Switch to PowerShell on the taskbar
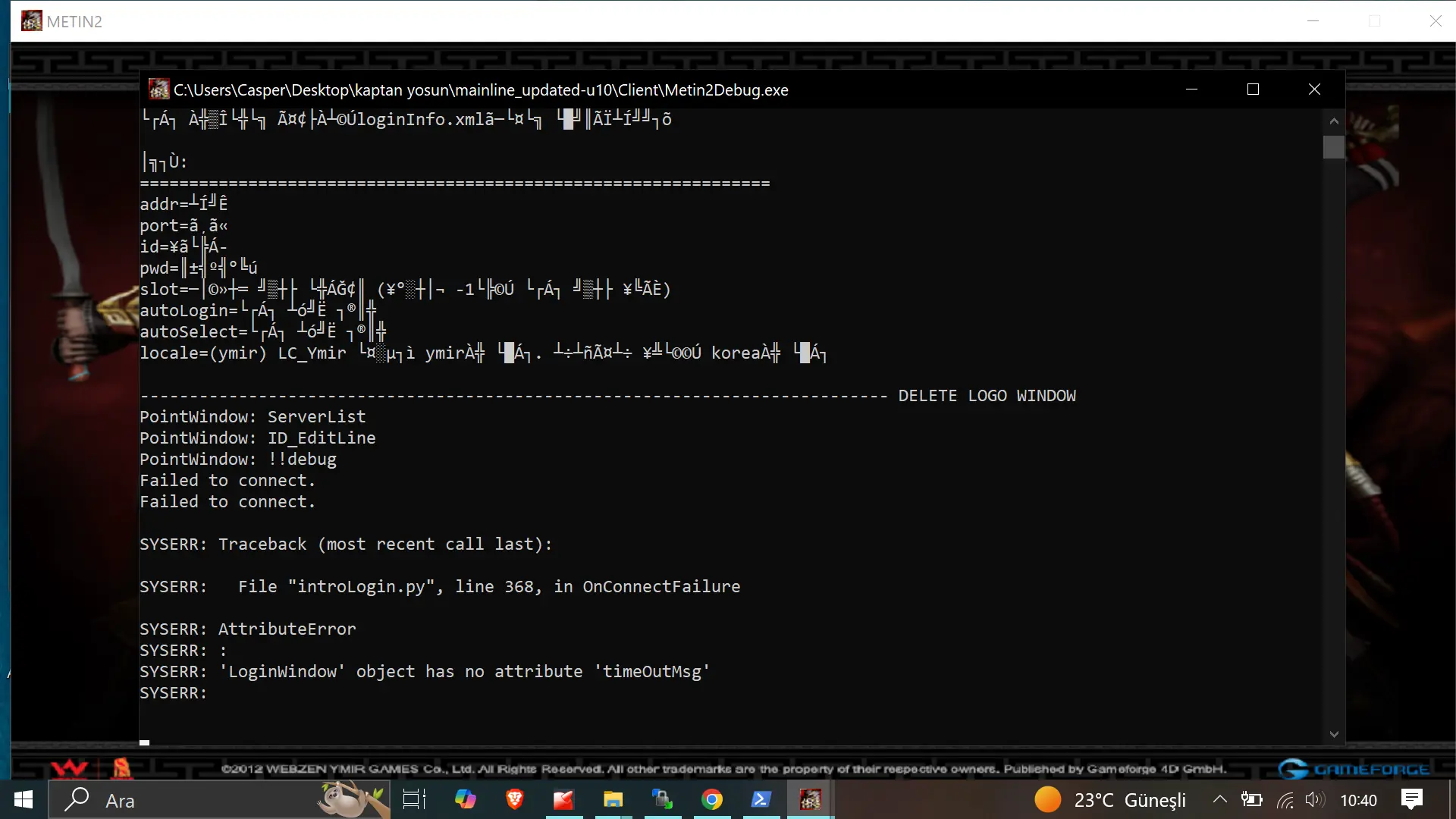 point(761,800)
